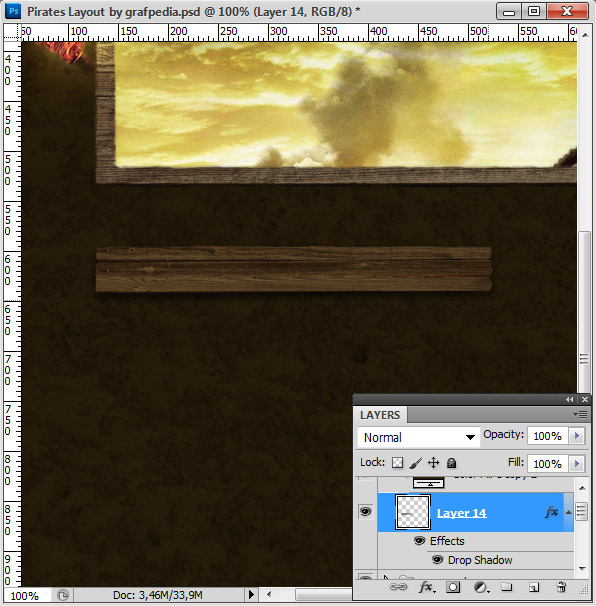
Task: Click the ruler origin corner box
Action: (12, 32)
